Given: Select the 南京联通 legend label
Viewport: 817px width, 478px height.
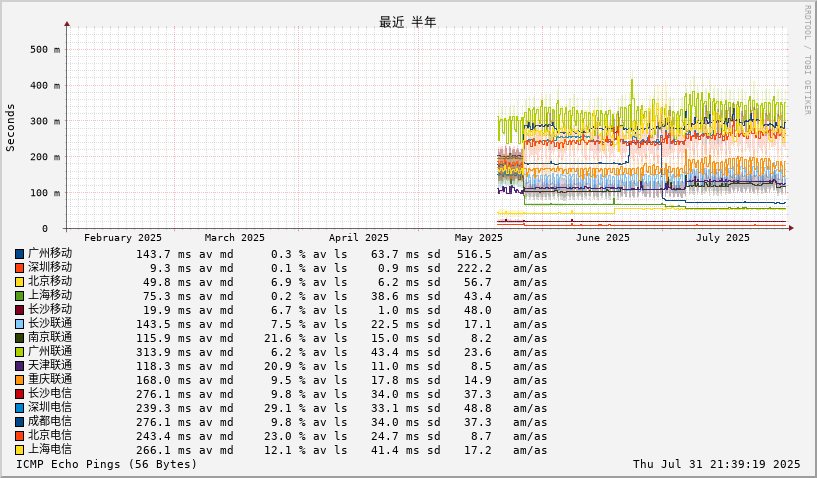Looking at the screenshot, I should pyautogui.click(x=50, y=338).
